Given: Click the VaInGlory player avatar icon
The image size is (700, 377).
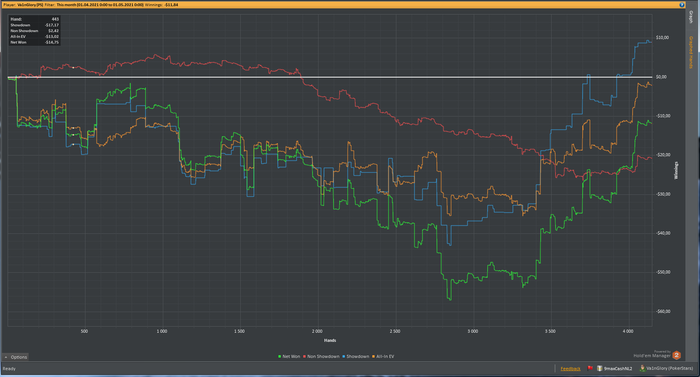Looking at the screenshot, I should (642, 368).
